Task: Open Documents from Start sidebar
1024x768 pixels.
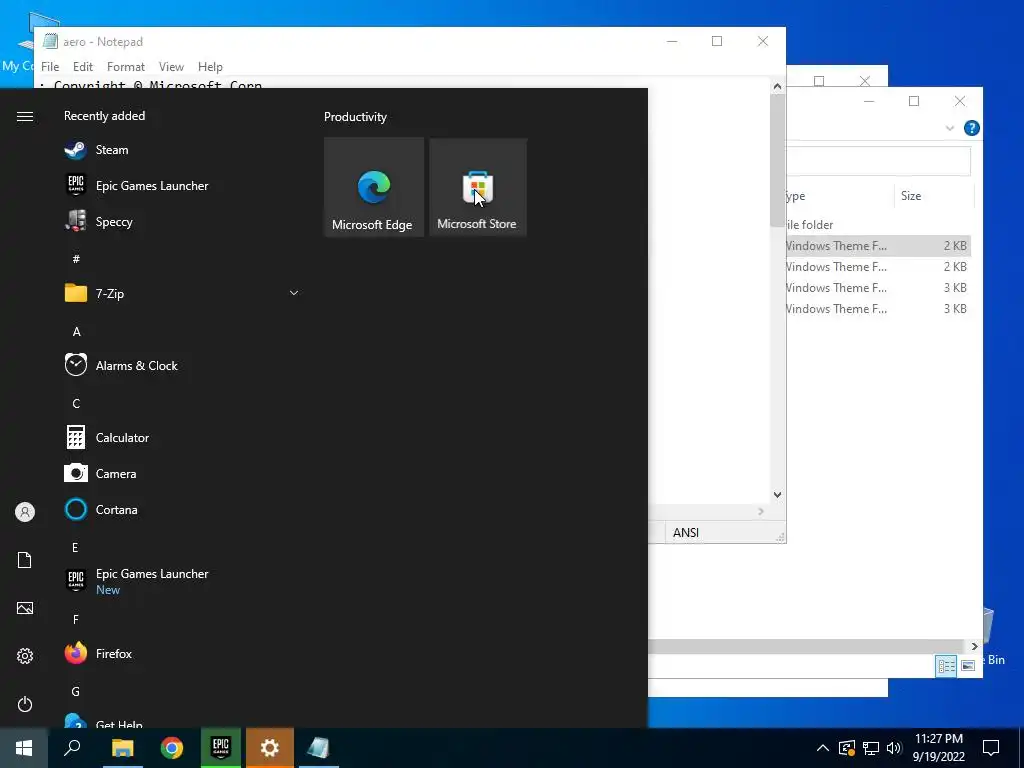Action: click(x=25, y=560)
